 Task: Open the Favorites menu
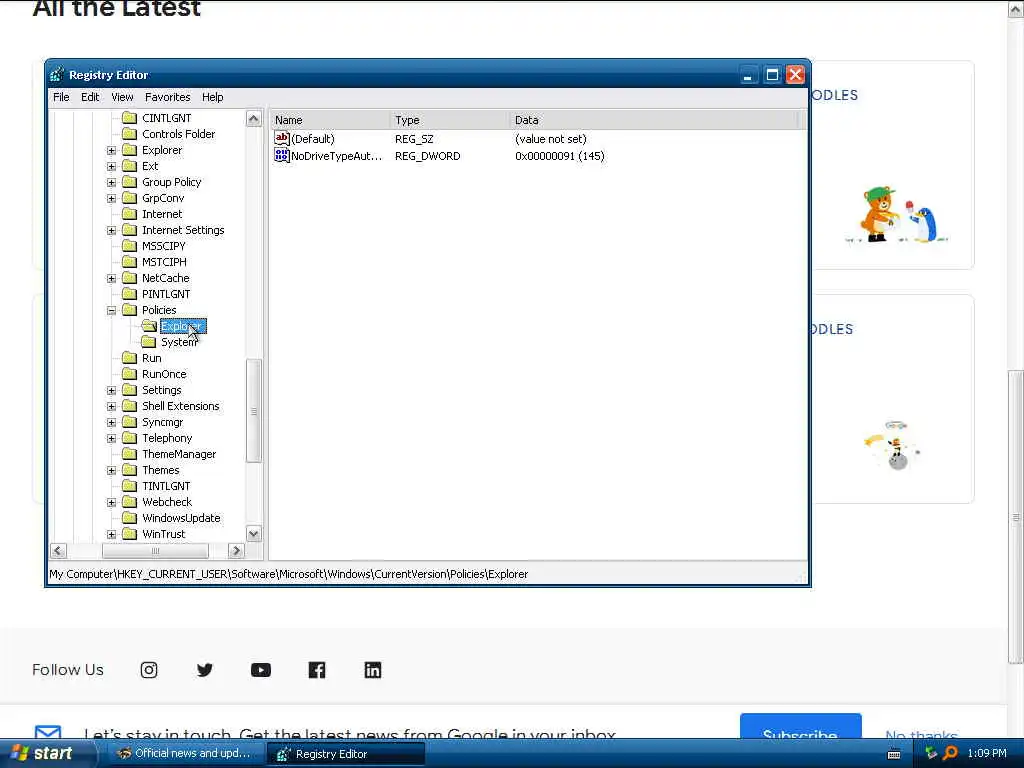168,97
